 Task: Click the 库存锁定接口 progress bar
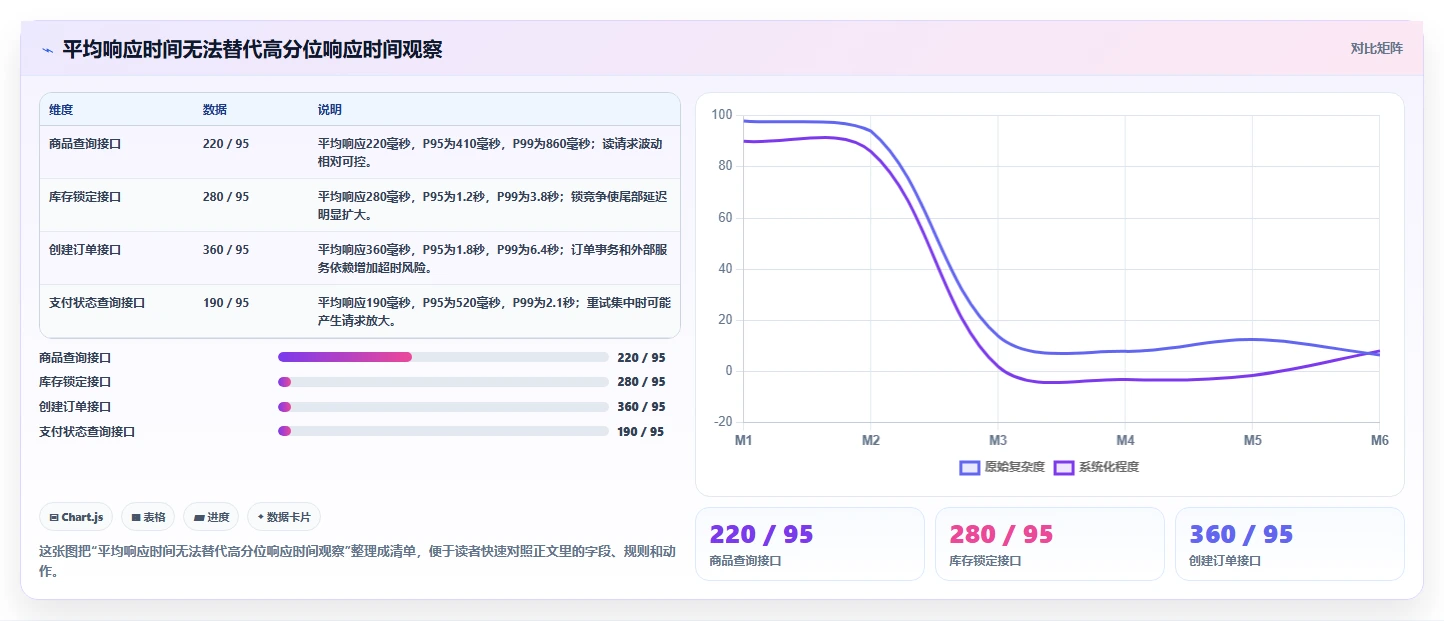(443, 382)
